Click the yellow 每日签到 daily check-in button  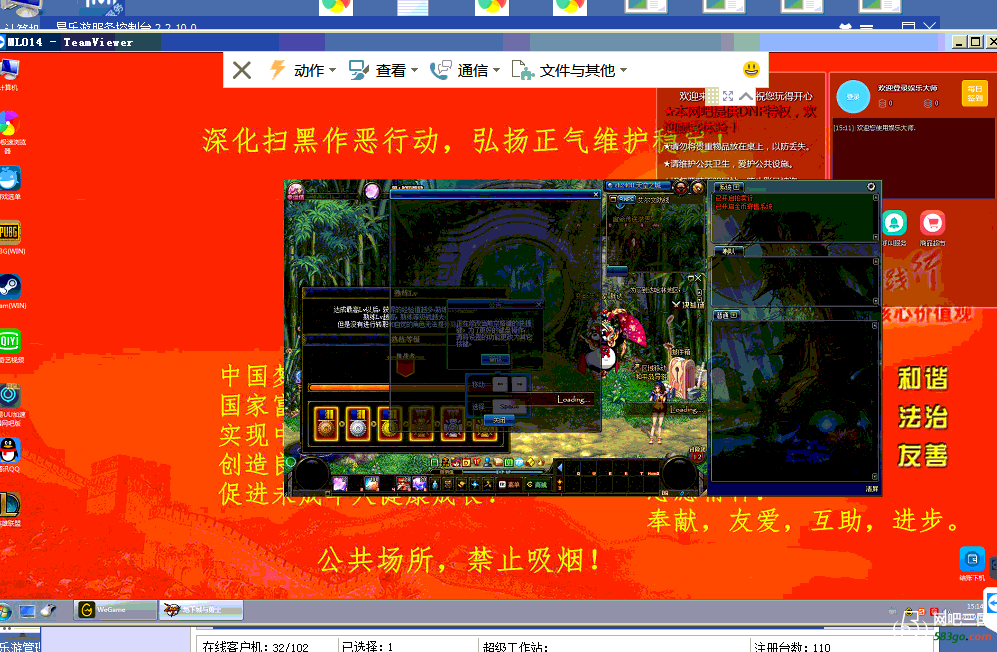(x=974, y=94)
